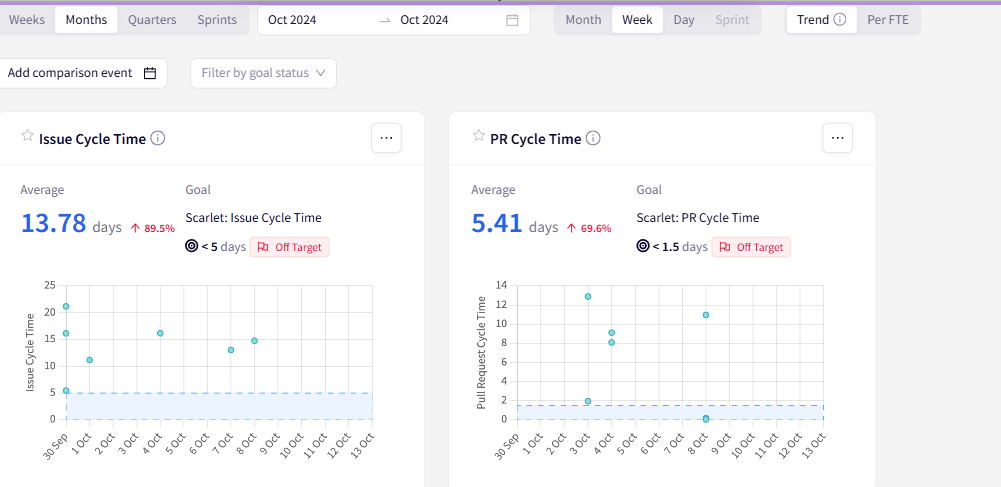Click the target icon under Scarlet: Issue Cycle Time

(192, 246)
